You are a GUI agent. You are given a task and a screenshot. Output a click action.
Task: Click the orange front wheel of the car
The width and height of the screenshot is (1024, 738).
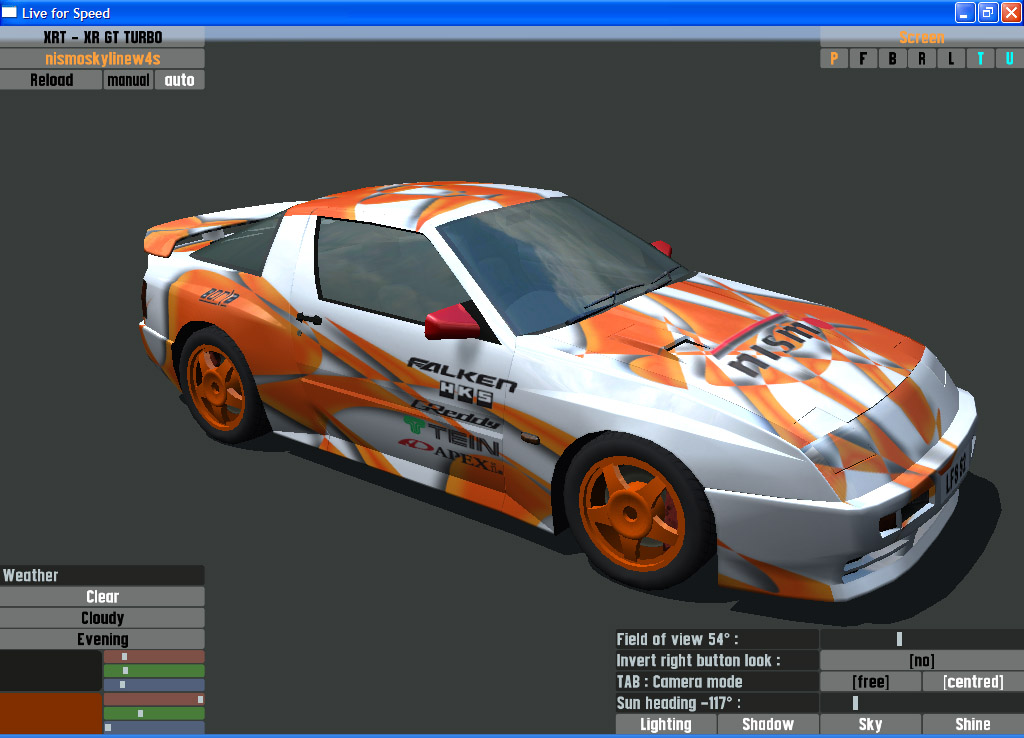point(631,513)
